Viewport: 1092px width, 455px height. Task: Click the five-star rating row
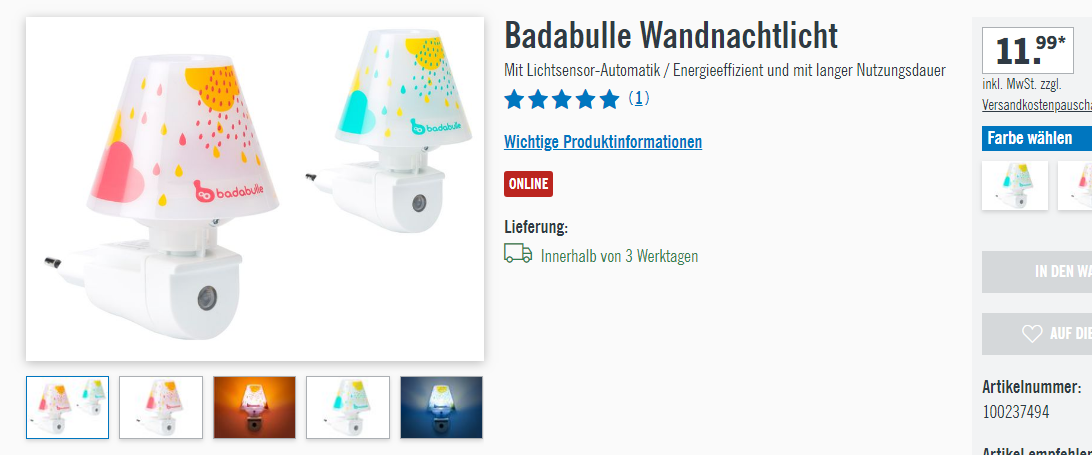(x=562, y=100)
